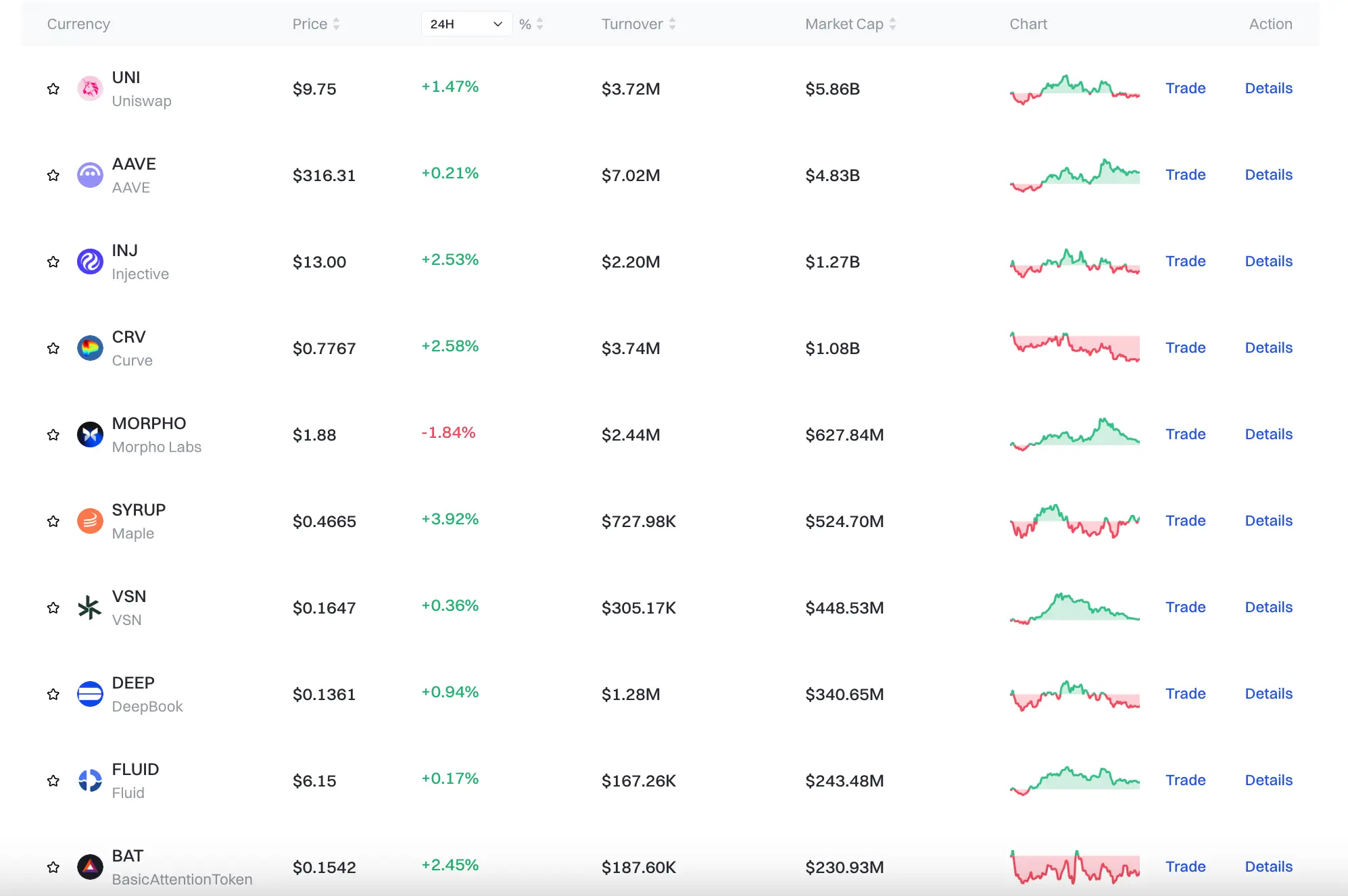The width and height of the screenshot is (1348, 896).
Task: Sort by percent change arrows
Action: [539, 24]
